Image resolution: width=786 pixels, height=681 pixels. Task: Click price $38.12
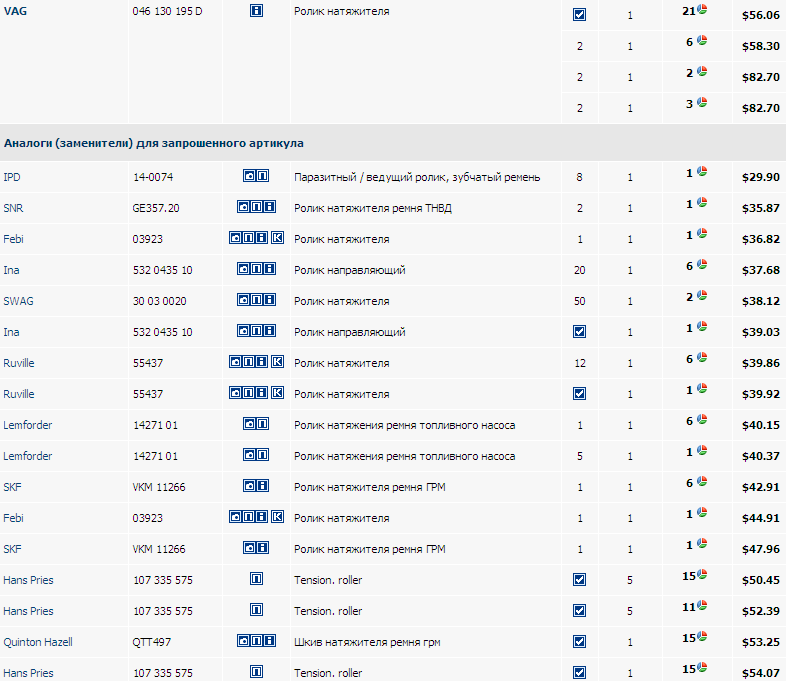point(760,301)
